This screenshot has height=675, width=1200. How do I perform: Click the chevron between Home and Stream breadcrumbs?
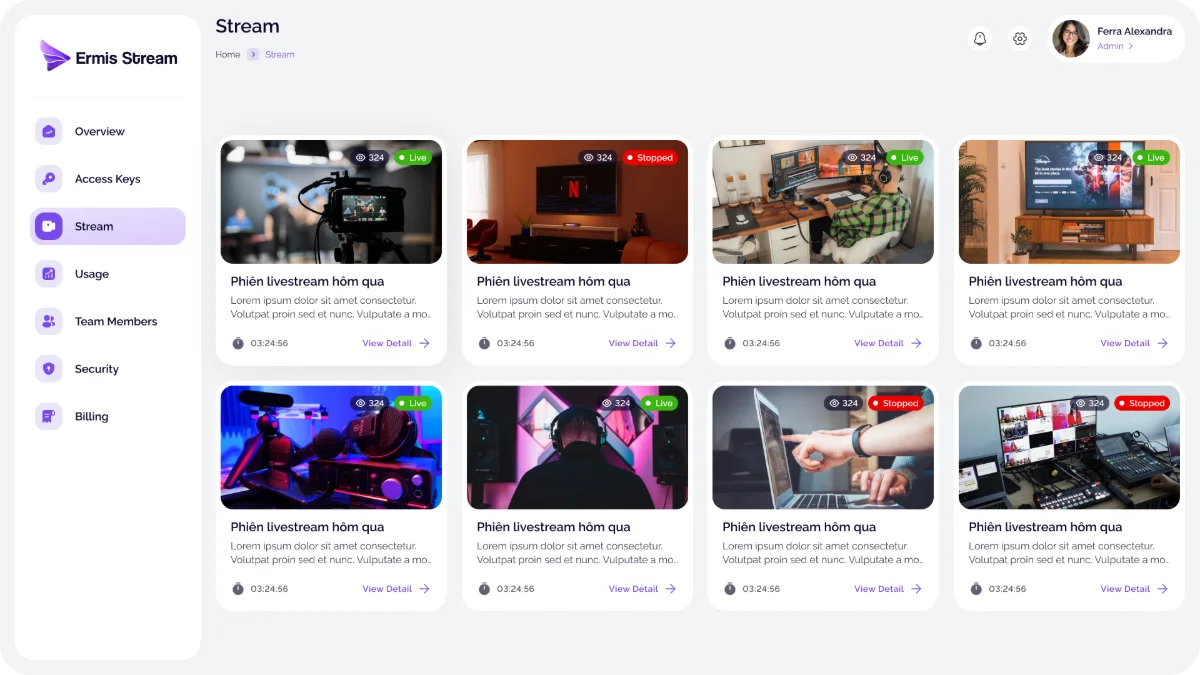pos(251,54)
